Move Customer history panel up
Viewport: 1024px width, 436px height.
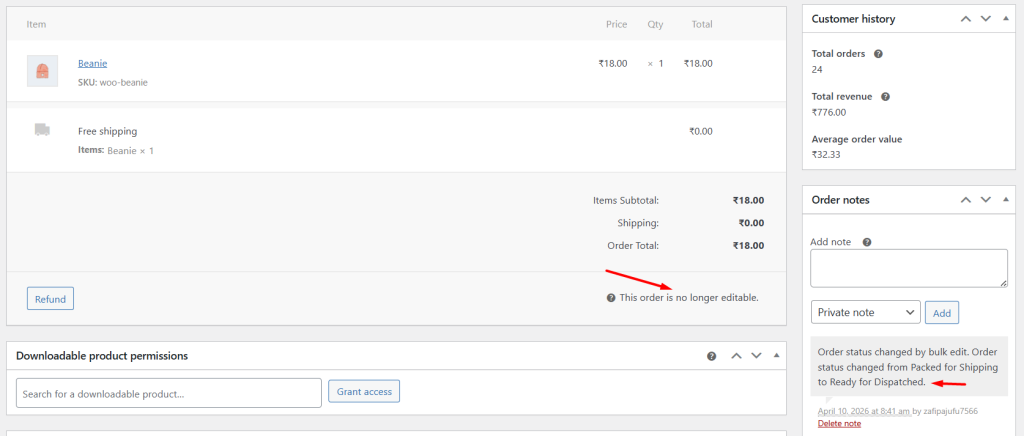click(x=966, y=19)
